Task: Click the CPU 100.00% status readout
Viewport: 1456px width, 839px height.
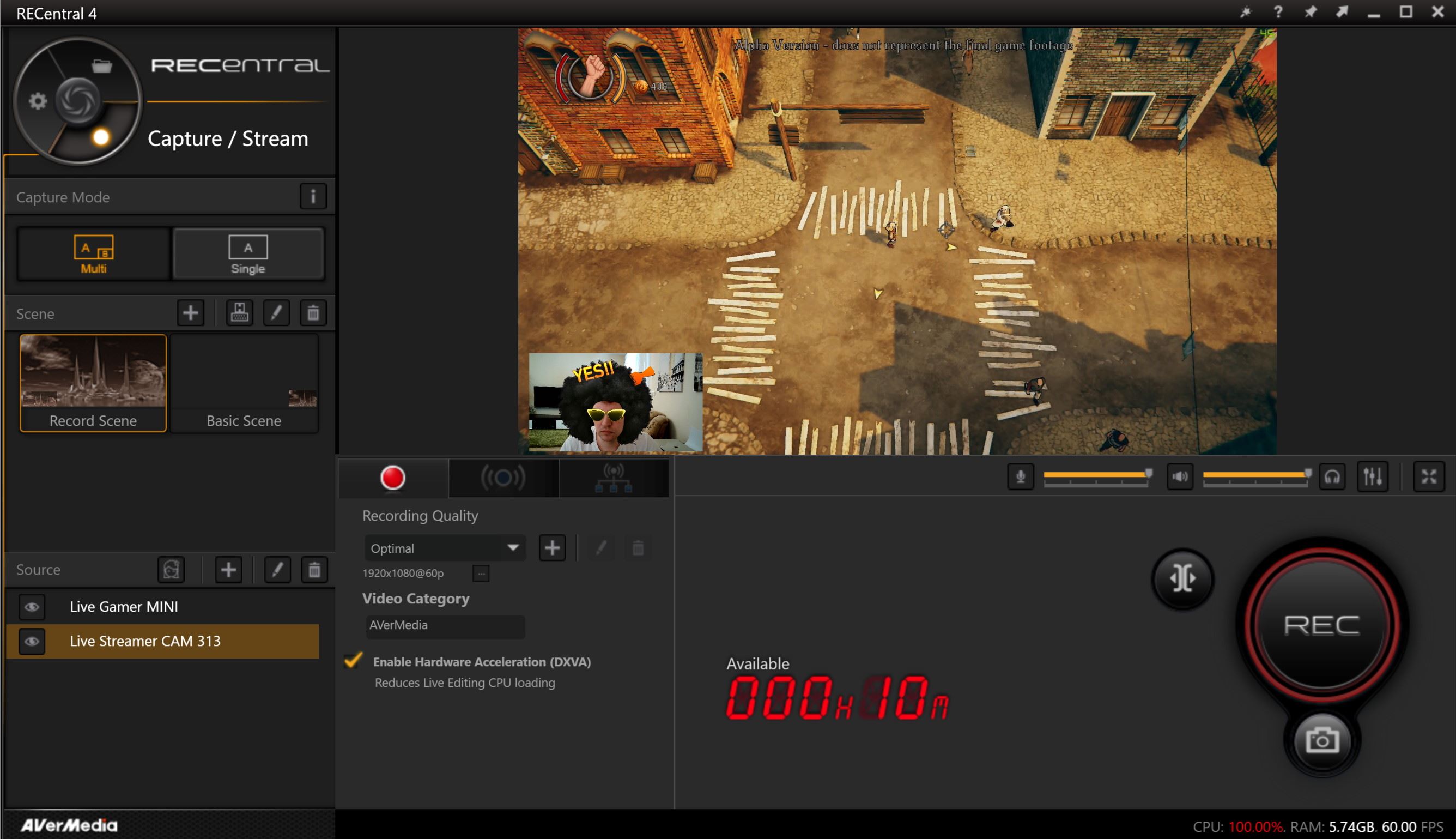Action: (x=1238, y=827)
